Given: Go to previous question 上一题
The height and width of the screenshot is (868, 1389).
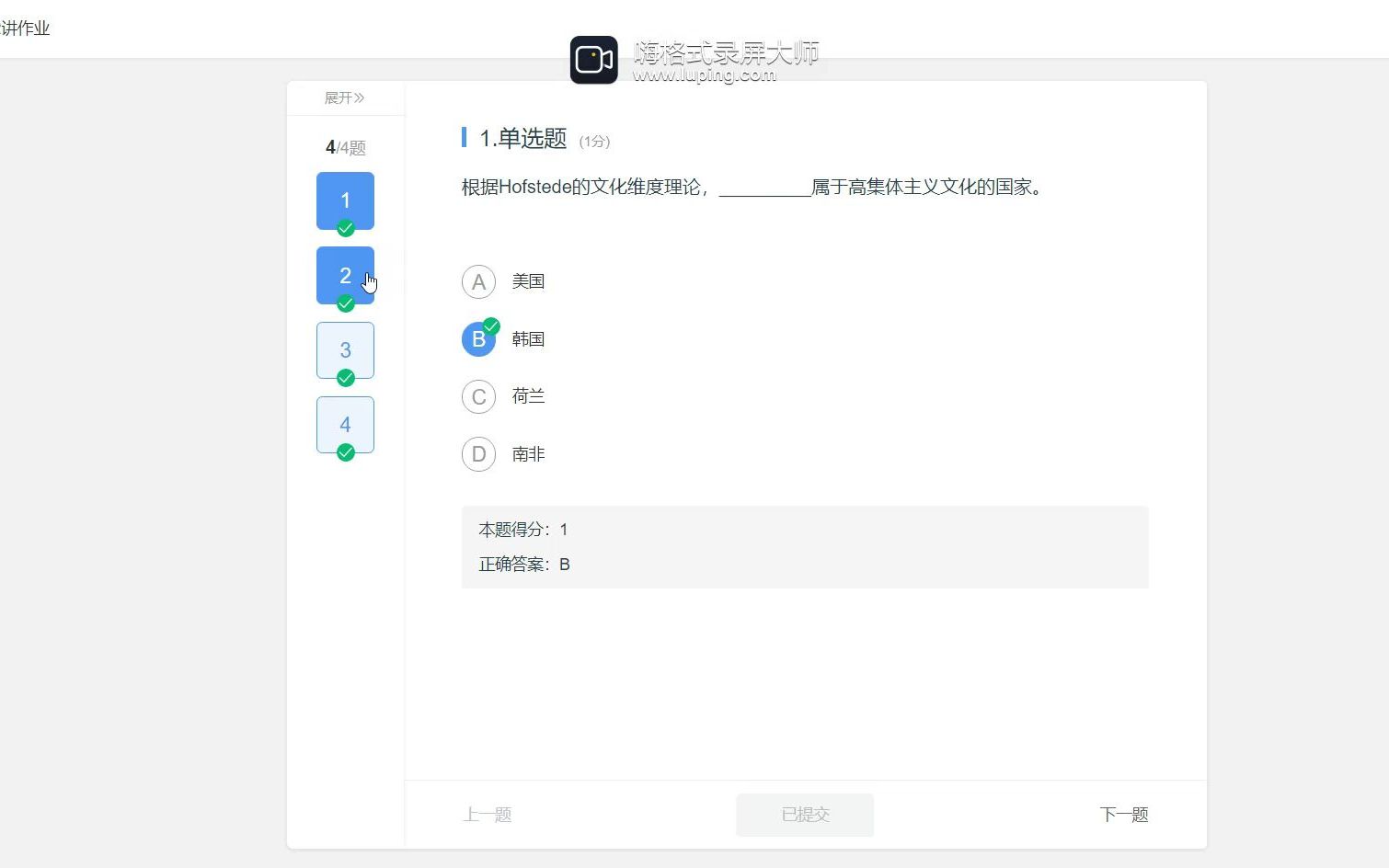Looking at the screenshot, I should click(x=488, y=815).
